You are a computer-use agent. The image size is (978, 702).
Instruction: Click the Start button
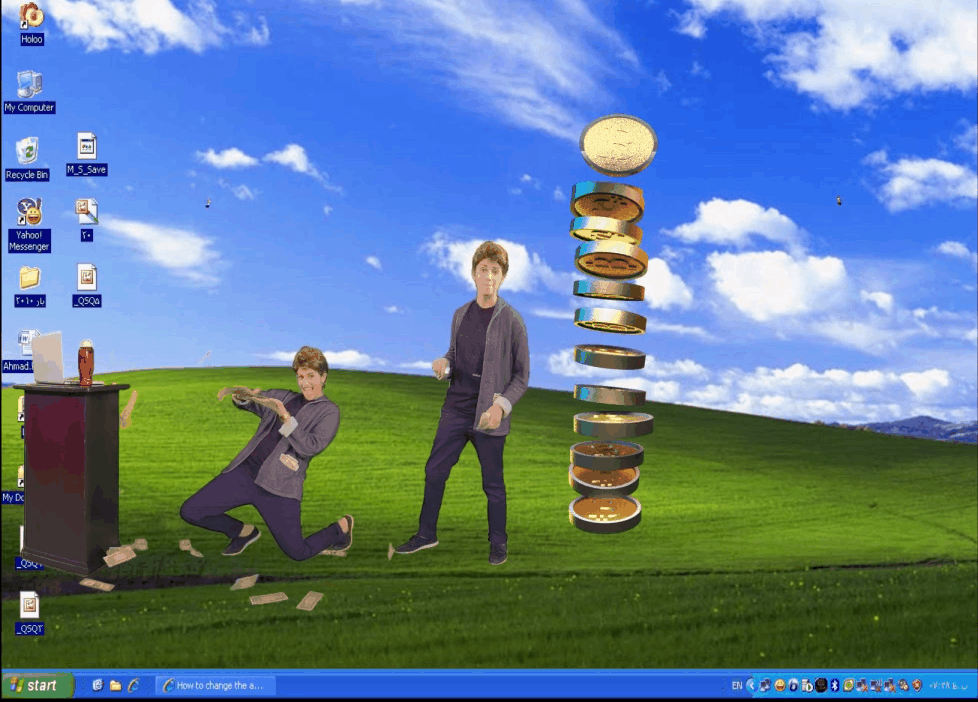(x=38, y=685)
